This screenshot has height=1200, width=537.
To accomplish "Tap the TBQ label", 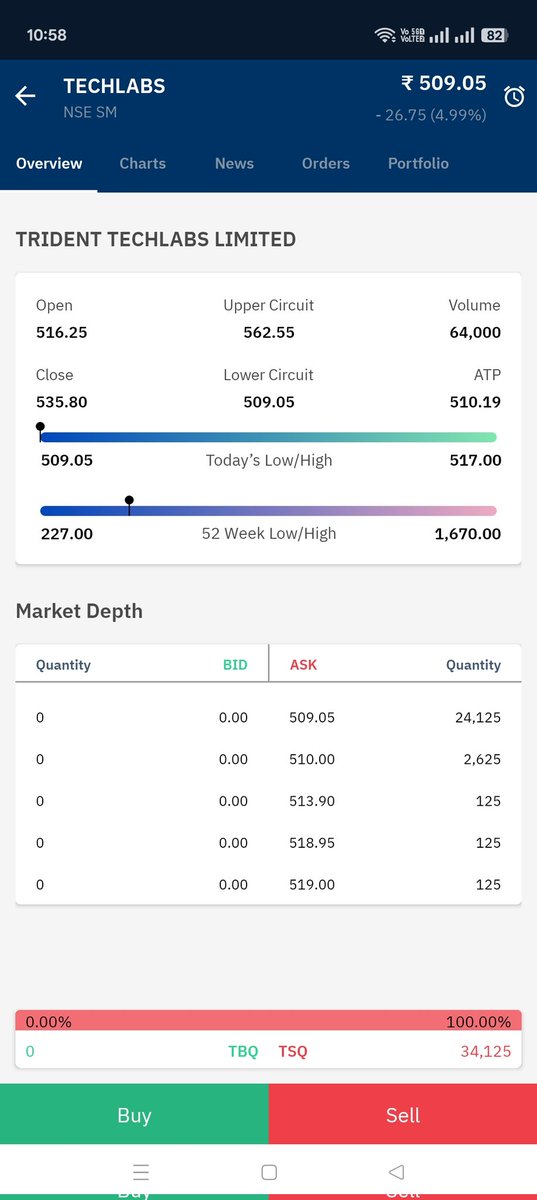I will [x=243, y=1051].
